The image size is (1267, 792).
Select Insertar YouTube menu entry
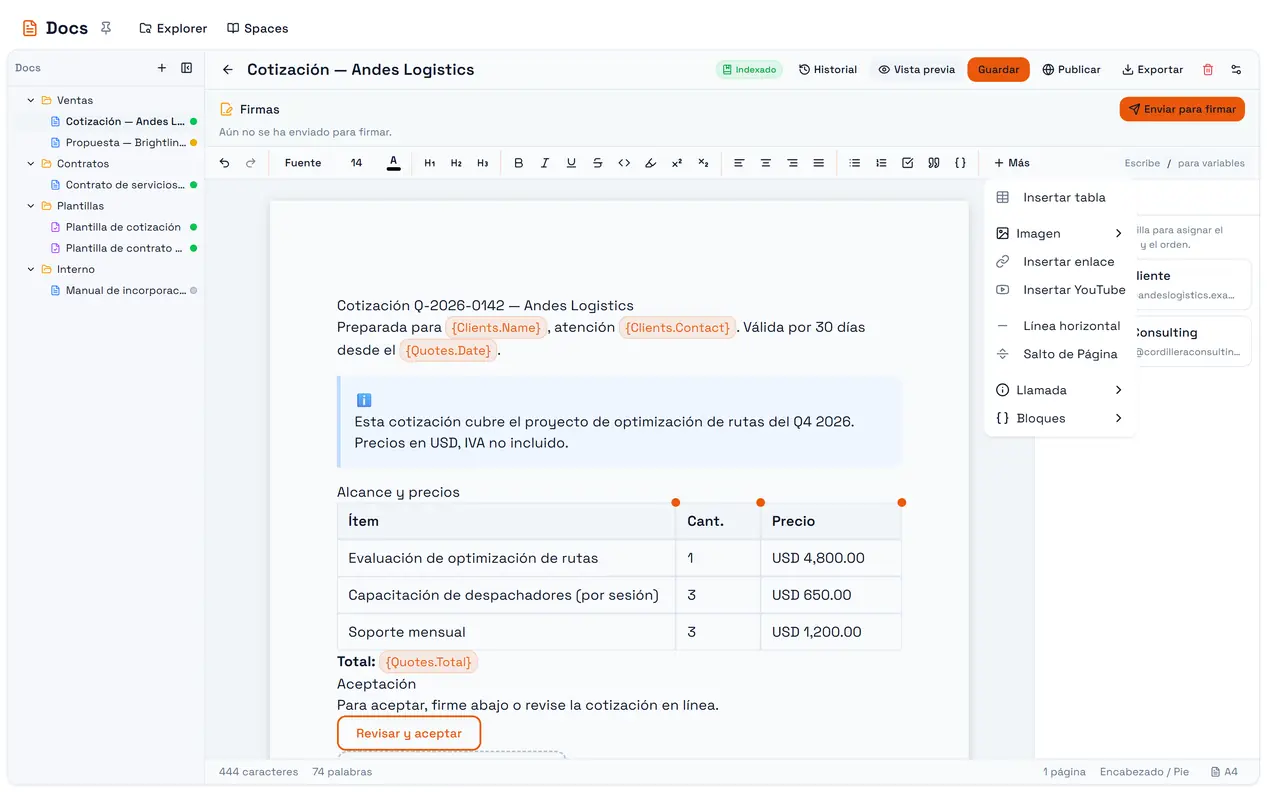click(1060, 290)
